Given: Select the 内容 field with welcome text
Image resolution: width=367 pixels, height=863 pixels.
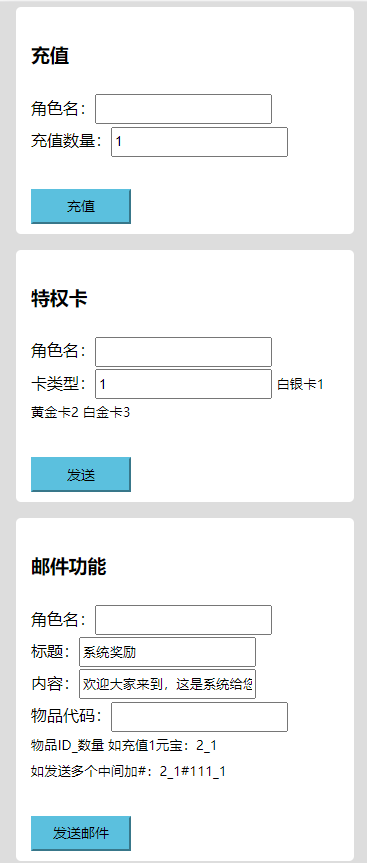Looking at the screenshot, I should (x=167, y=684).
